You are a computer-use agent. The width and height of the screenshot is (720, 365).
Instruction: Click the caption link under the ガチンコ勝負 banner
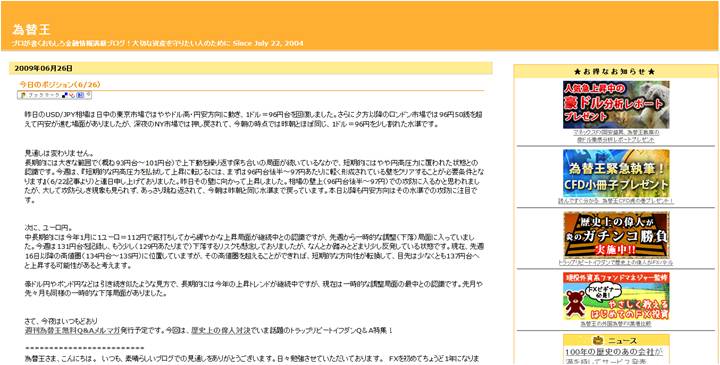pos(616,263)
